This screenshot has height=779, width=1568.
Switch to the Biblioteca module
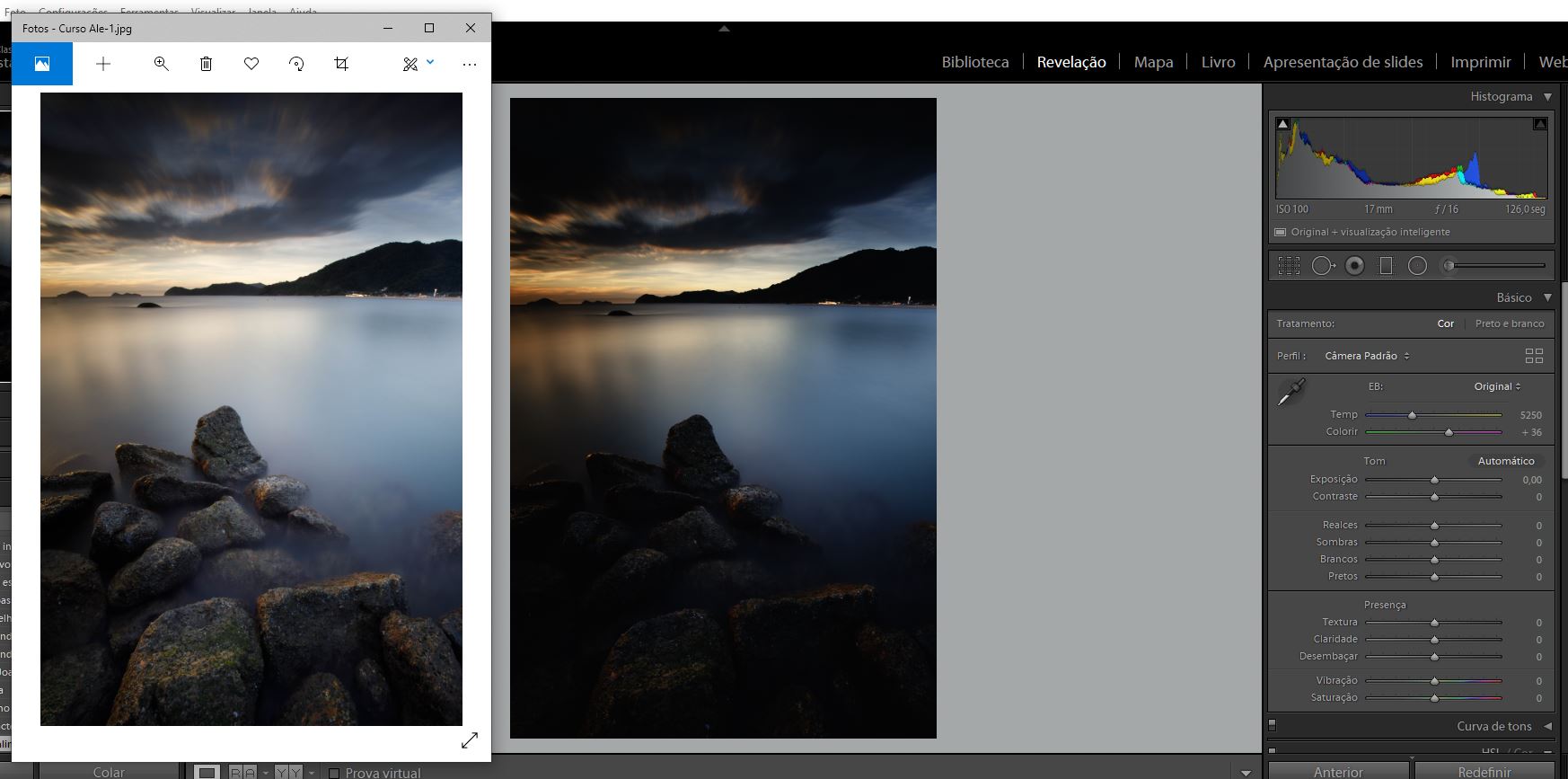tap(975, 62)
